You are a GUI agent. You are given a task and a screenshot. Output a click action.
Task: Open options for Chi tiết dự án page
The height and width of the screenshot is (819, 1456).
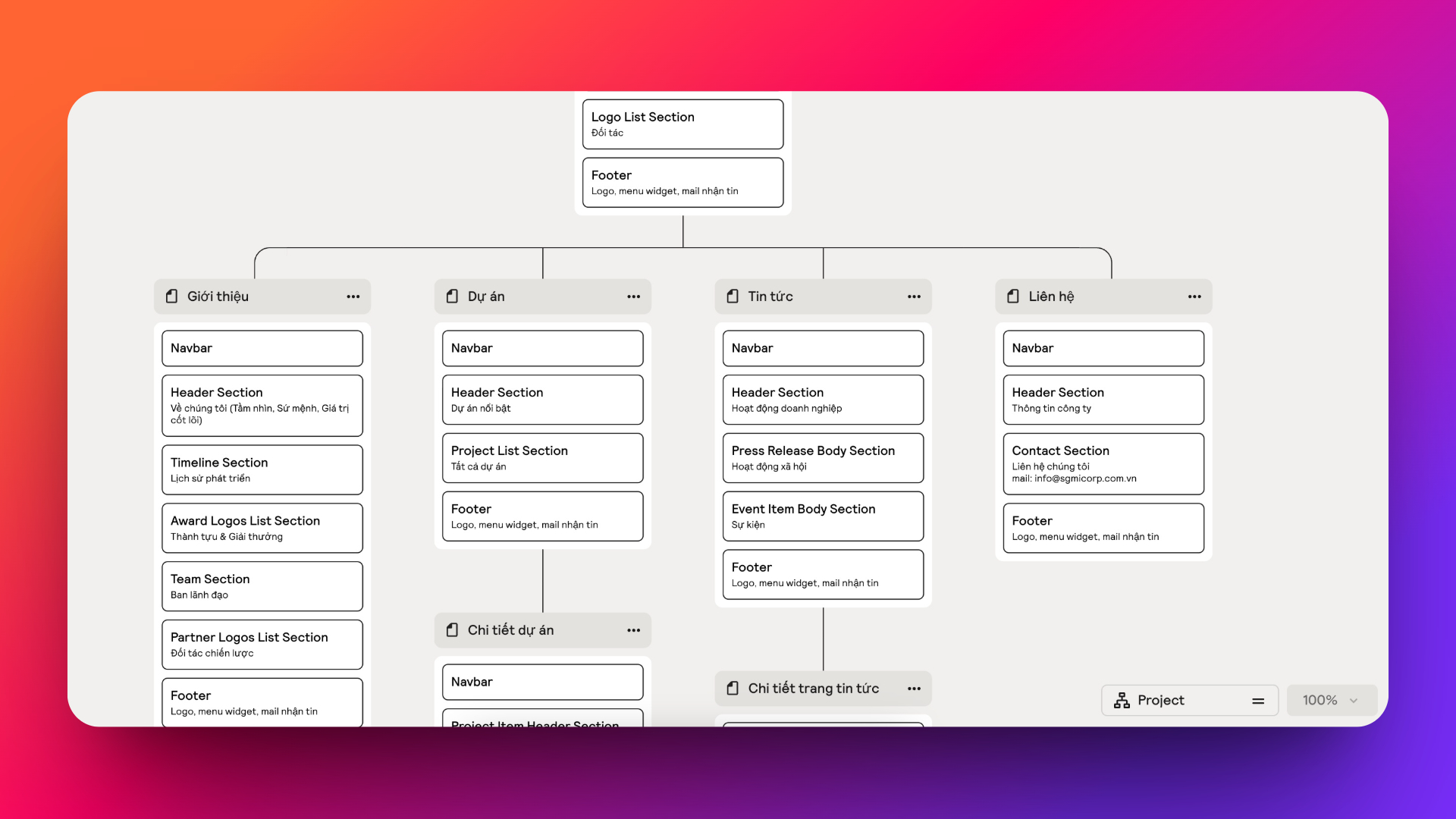pyautogui.click(x=634, y=630)
